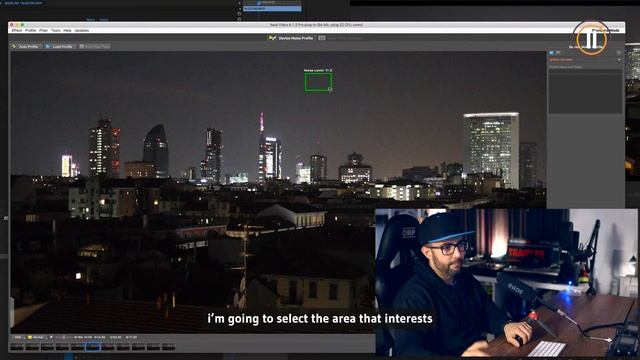The height and width of the screenshot is (360, 640).
Task: Click the filter settings tab icon
Action: [322, 38]
